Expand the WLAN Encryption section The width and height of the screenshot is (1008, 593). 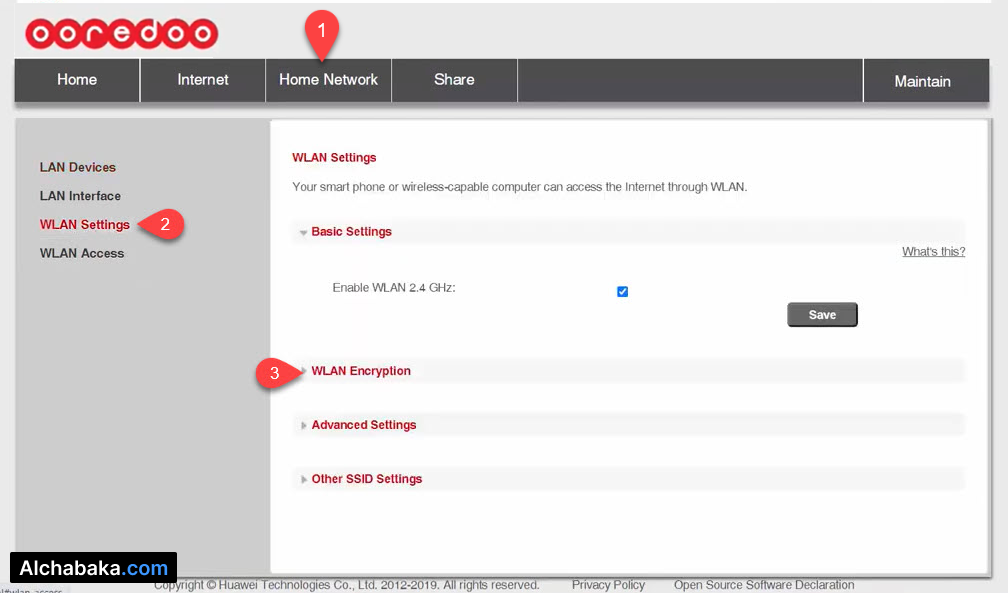click(x=361, y=370)
